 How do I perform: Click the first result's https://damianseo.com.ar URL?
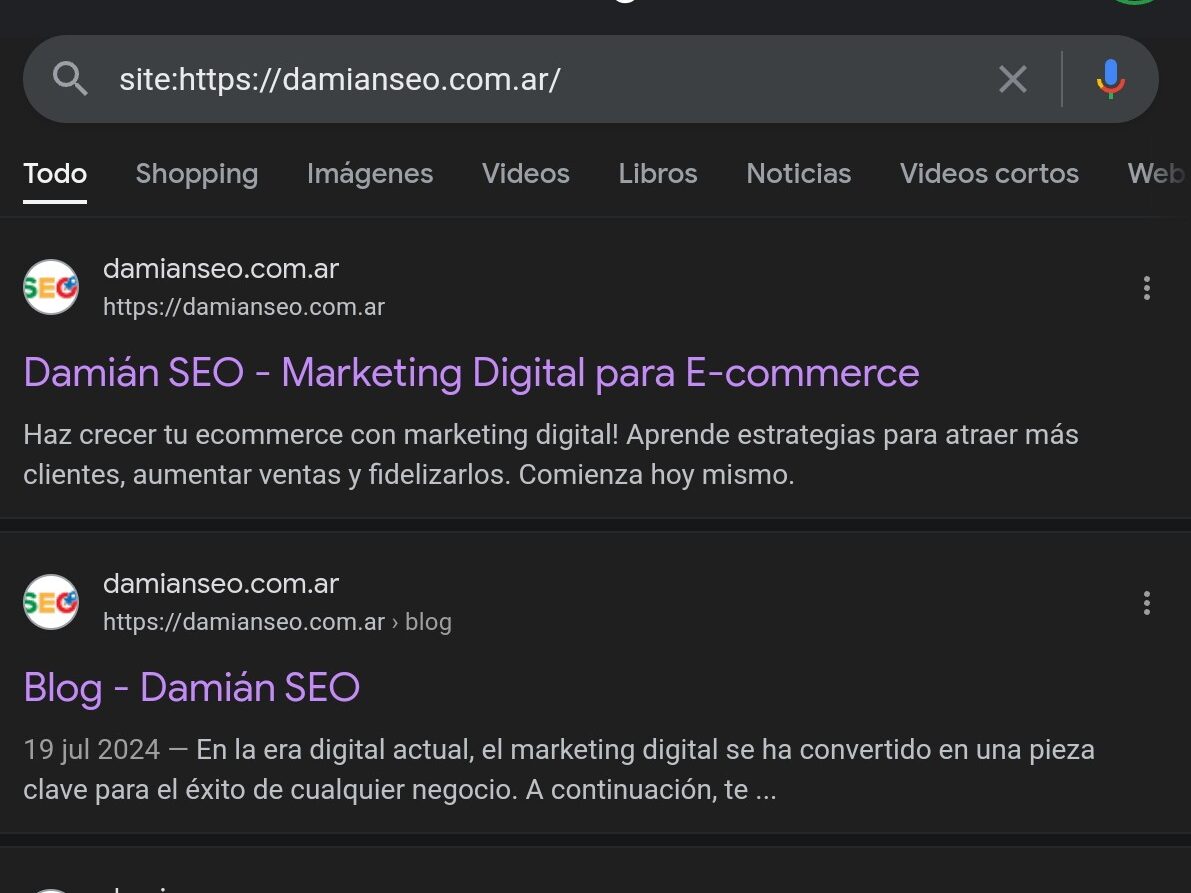244,307
